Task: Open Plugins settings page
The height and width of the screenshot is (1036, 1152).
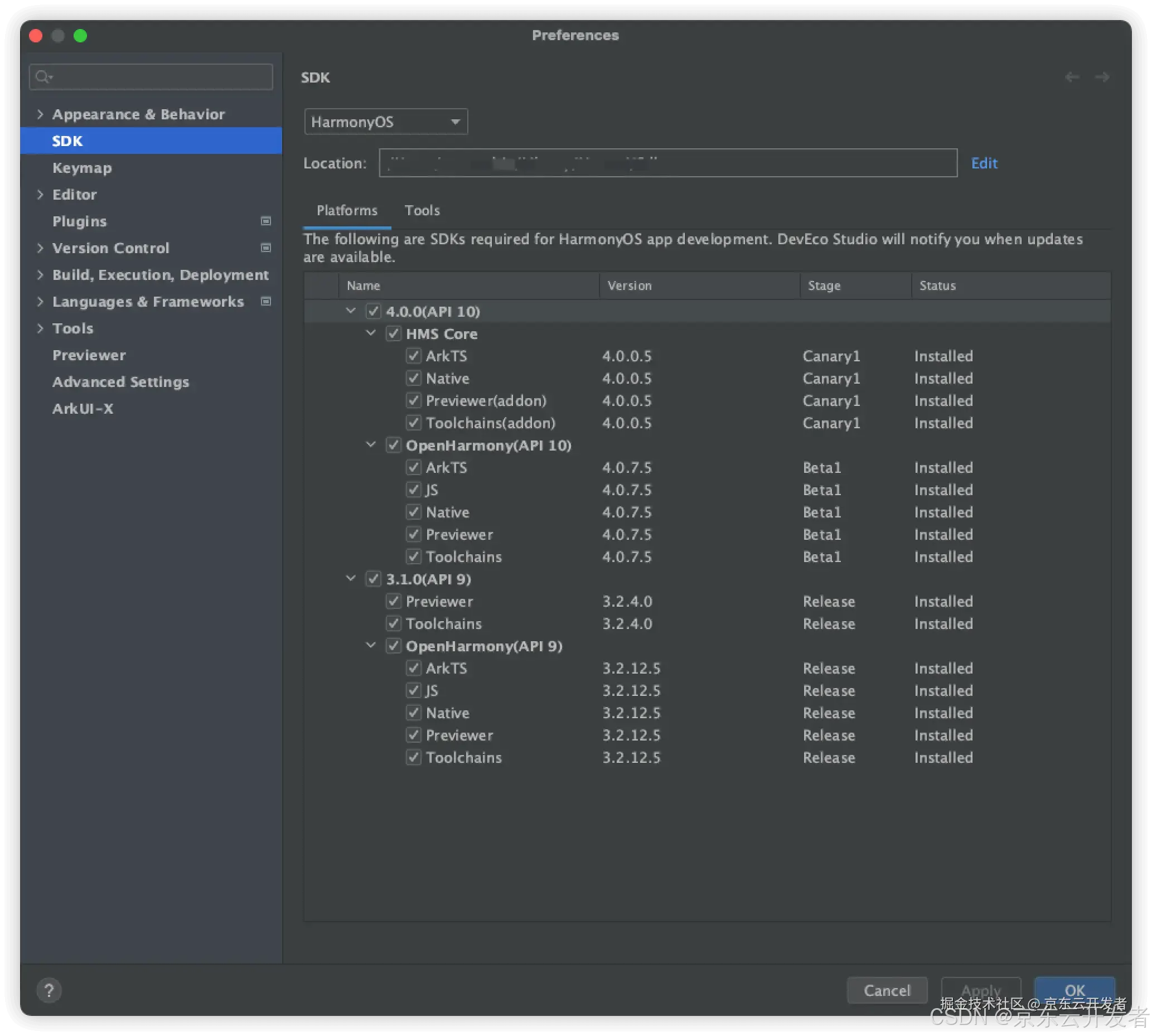Action: click(x=80, y=221)
